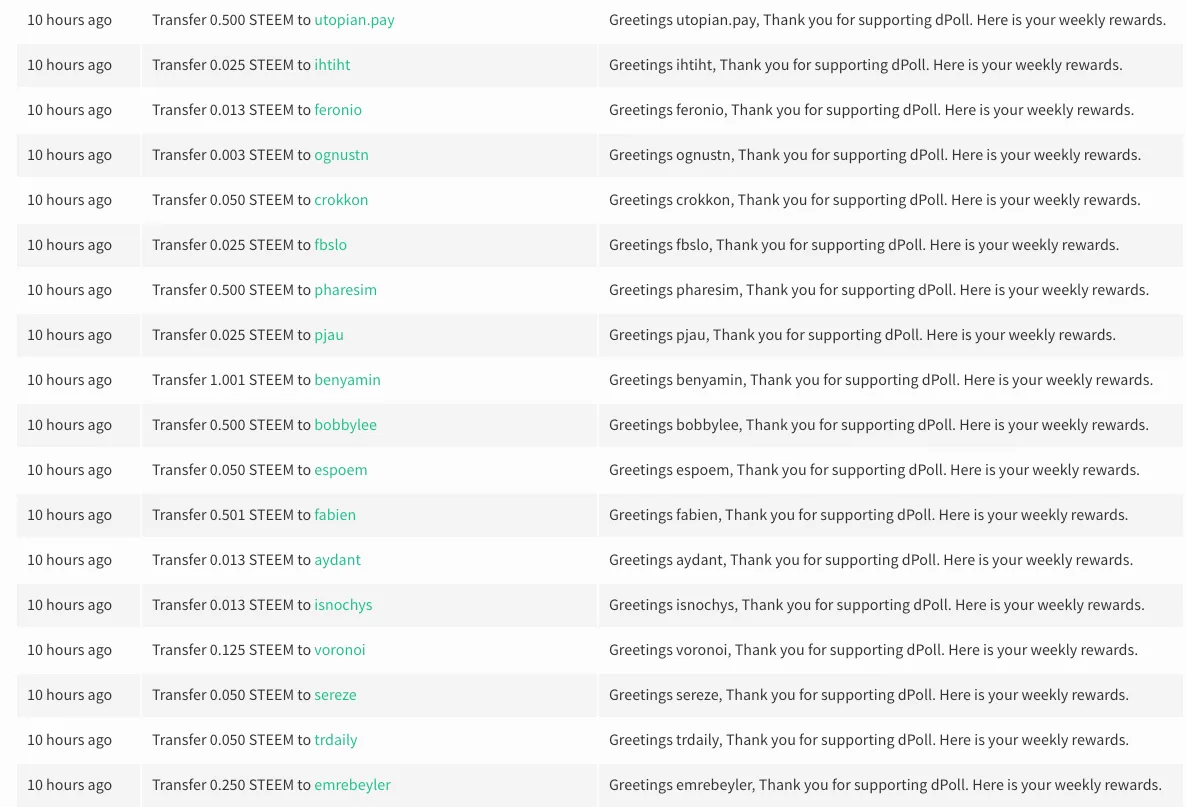The width and height of the screenshot is (1186, 807).
Task: Click the memo 'Greetings aydant, Thank you...'
Action: [871, 560]
